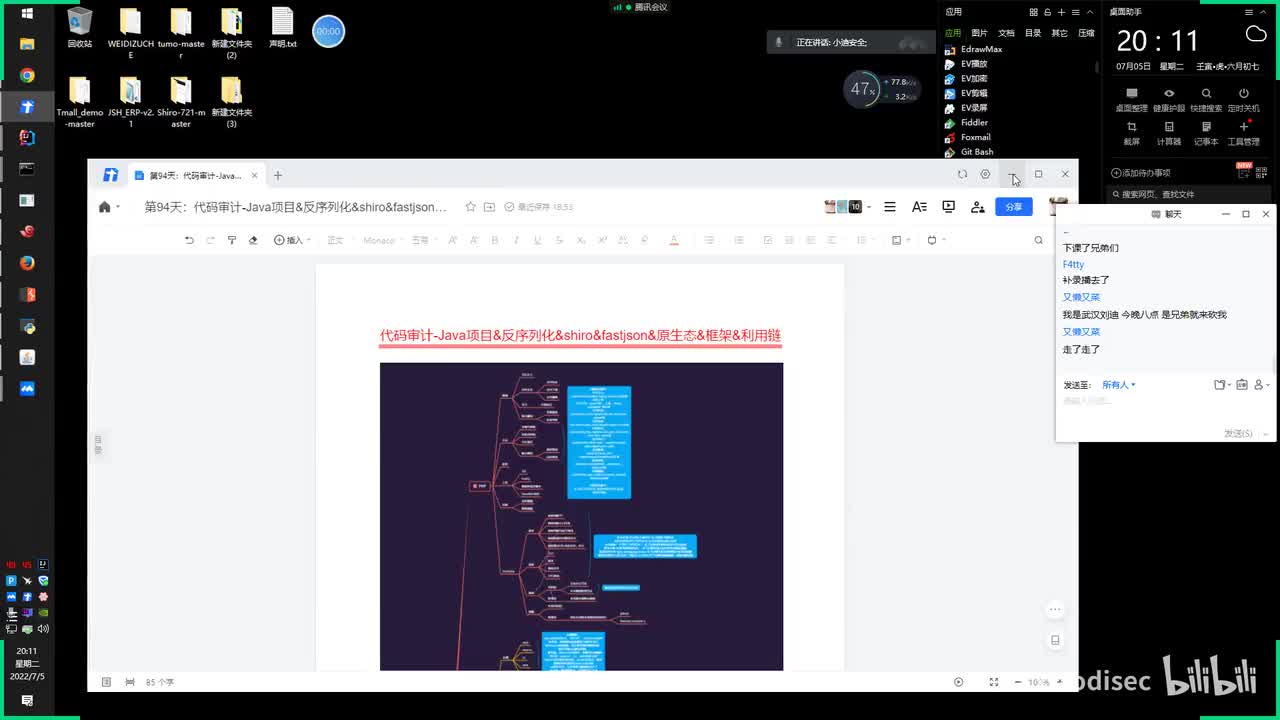Image resolution: width=1280 pixels, height=720 pixels.
Task: Open the Monaco font dropdown
Action: pos(383,240)
